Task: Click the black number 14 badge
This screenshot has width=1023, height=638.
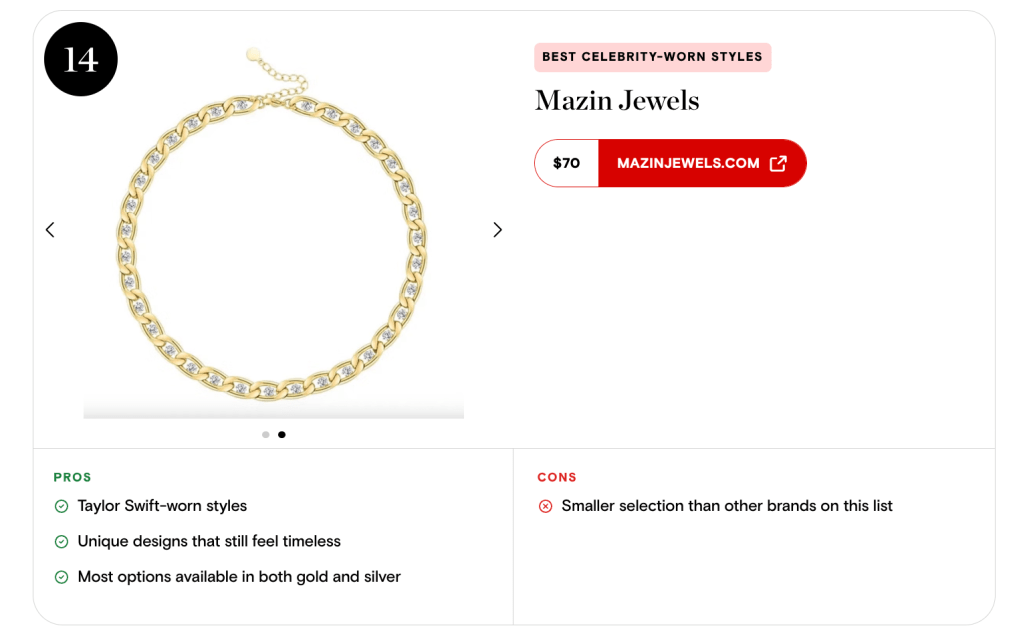Action: pyautogui.click(x=81, y=60)
